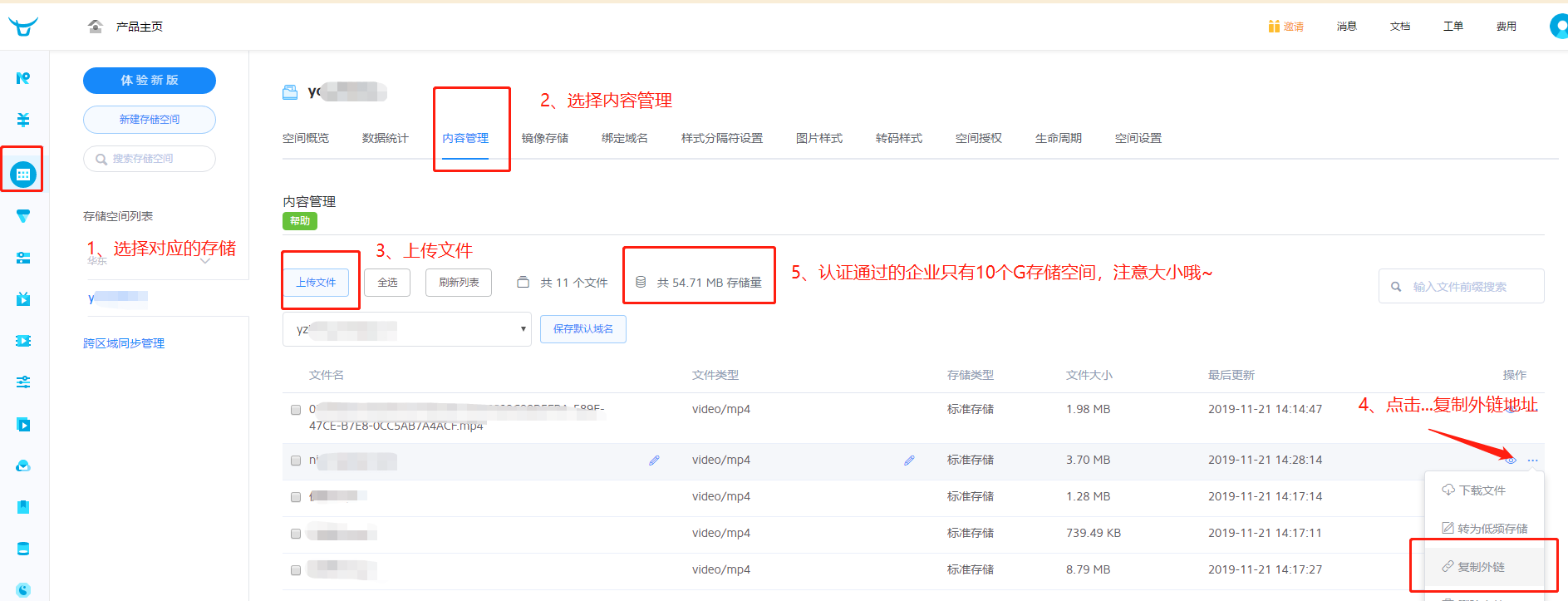1568x601 pixels.
Task: Open 文档 in the top bar
Action: pos(1400,27)
